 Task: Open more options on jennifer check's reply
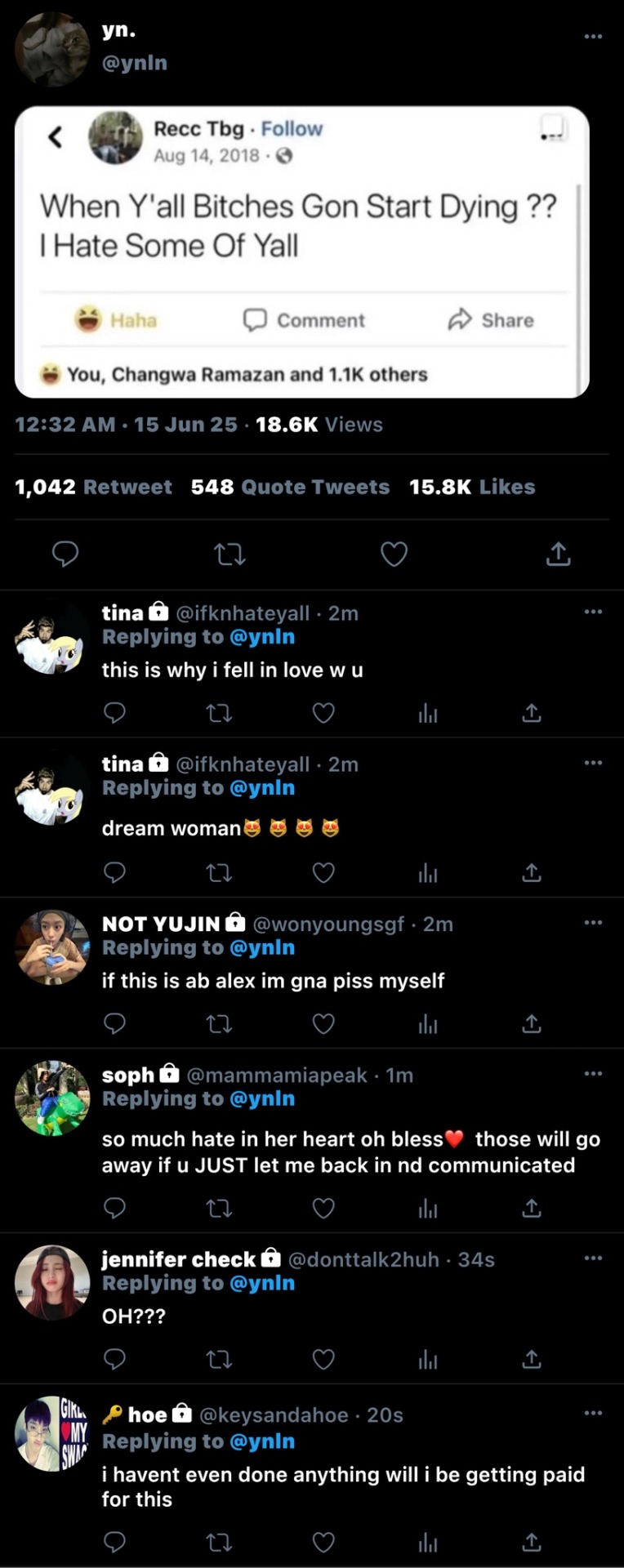point(593,1258)
